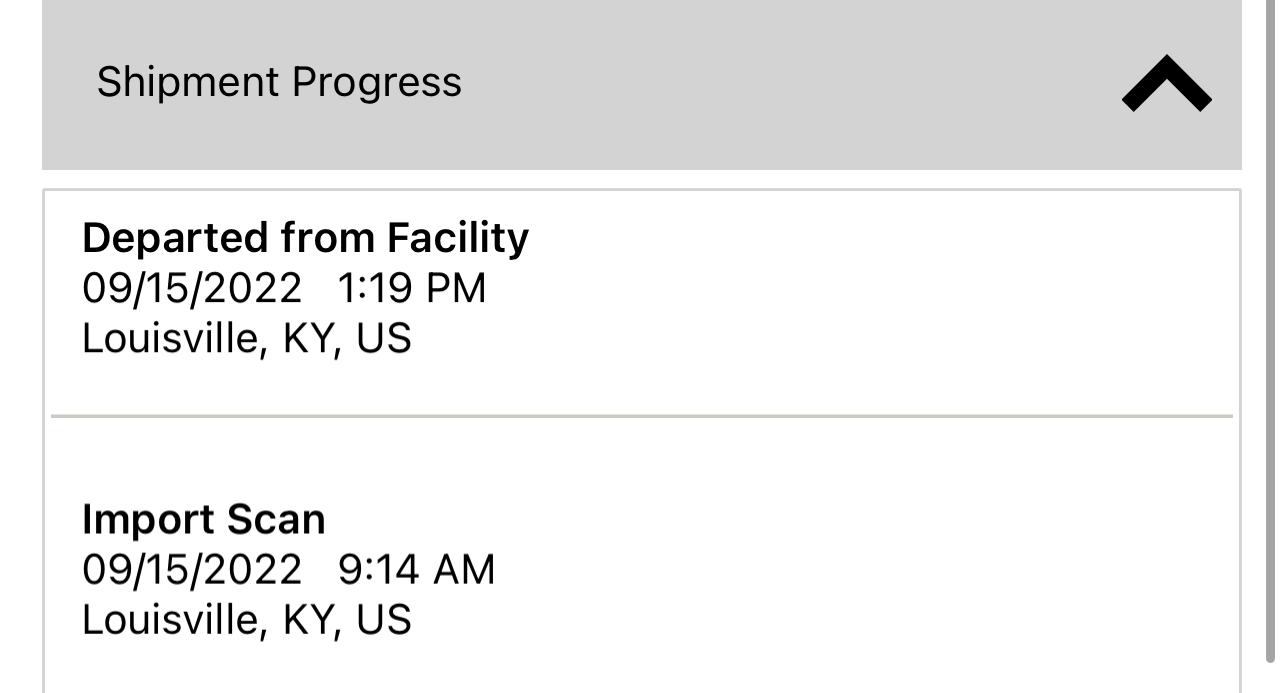Image resolution: width=1284 pixels, height=693 pixels.
Task: Click the Shipment Progress header label
Action: tap(279, 82)
